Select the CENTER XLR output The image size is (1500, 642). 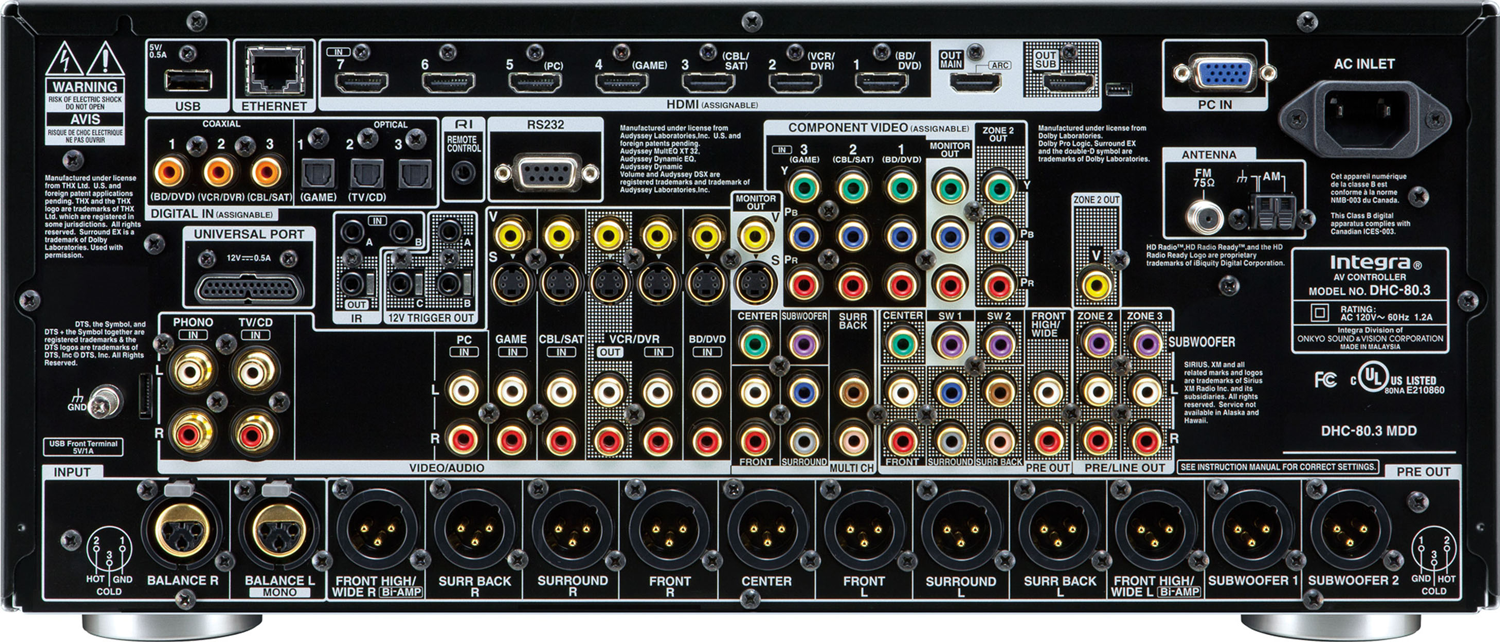[767, 529]
